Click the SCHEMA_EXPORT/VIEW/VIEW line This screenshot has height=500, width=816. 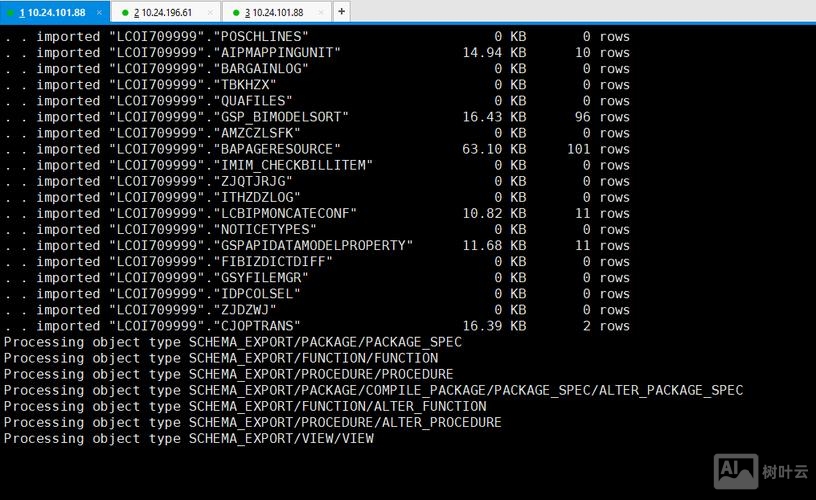tap(281, 438)
